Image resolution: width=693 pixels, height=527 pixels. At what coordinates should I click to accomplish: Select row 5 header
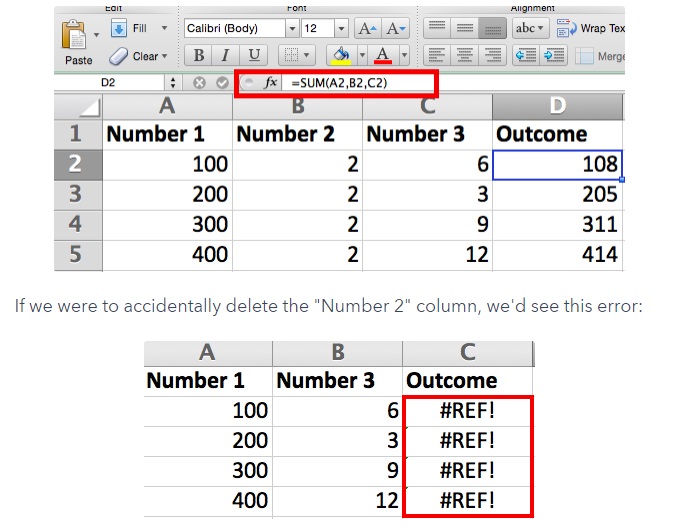point(78,255)
